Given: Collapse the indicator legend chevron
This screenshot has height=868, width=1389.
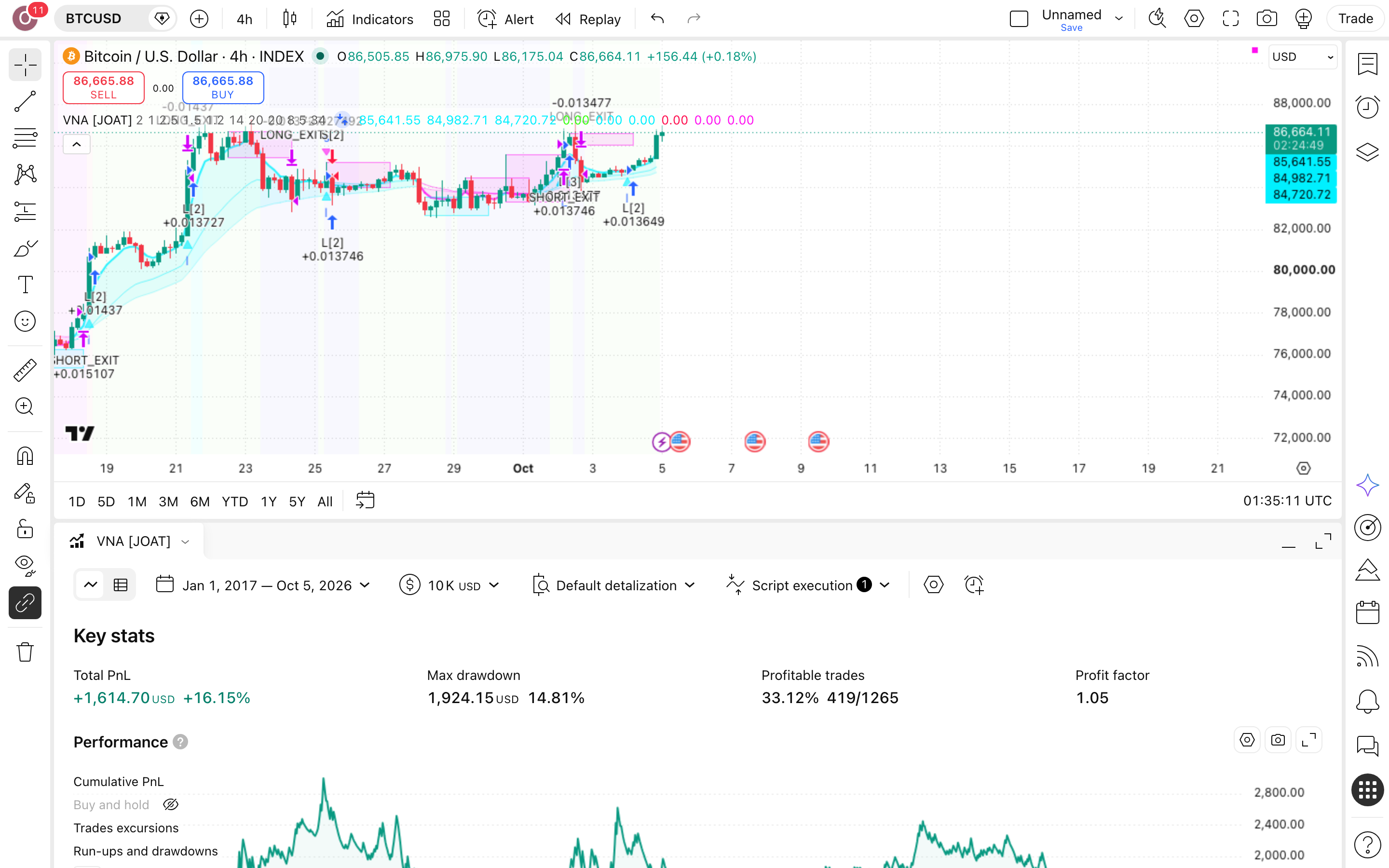Looking at the screenshot, I should tap(76, 145).
